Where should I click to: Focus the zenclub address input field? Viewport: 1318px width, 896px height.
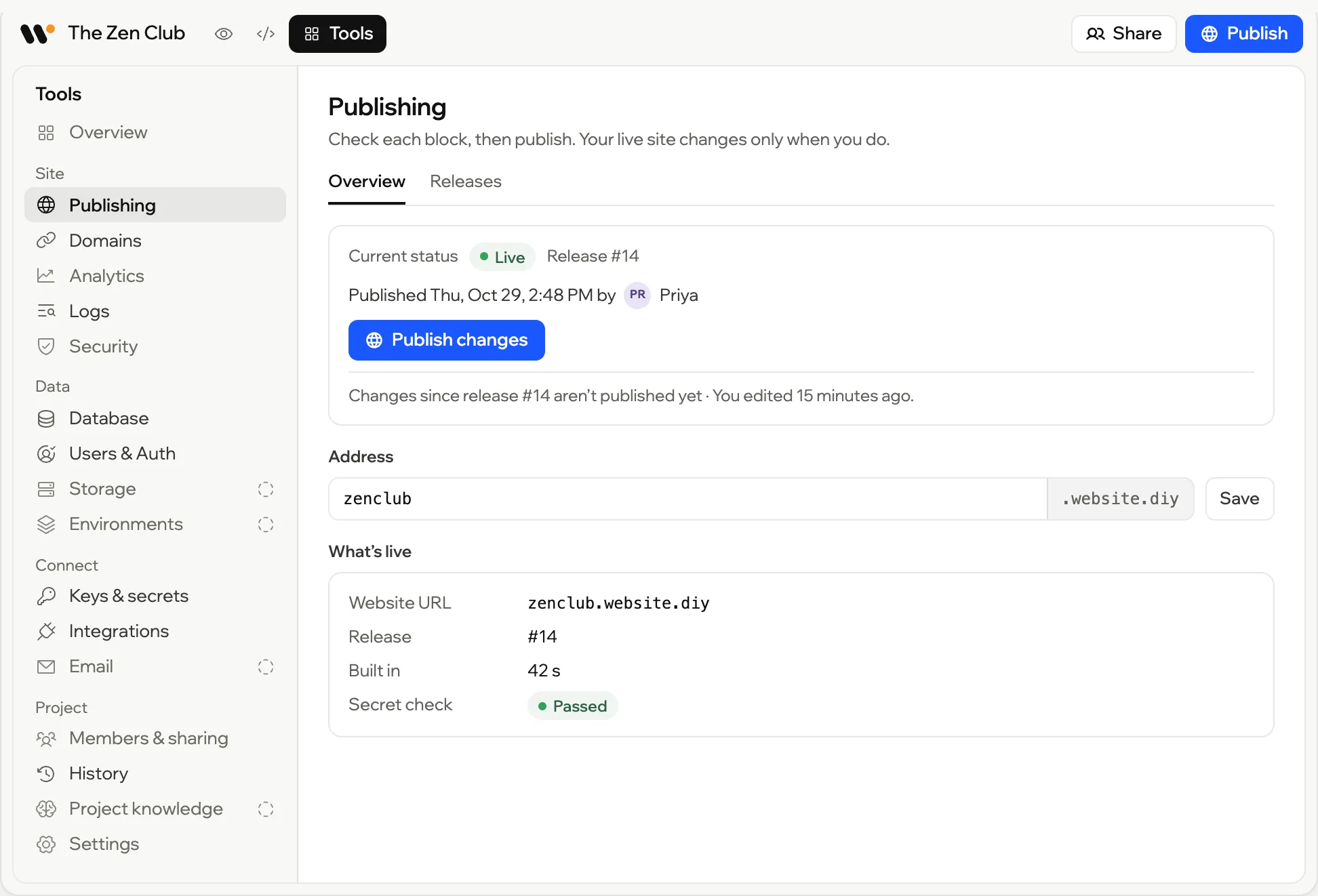(x=688, y=499)
